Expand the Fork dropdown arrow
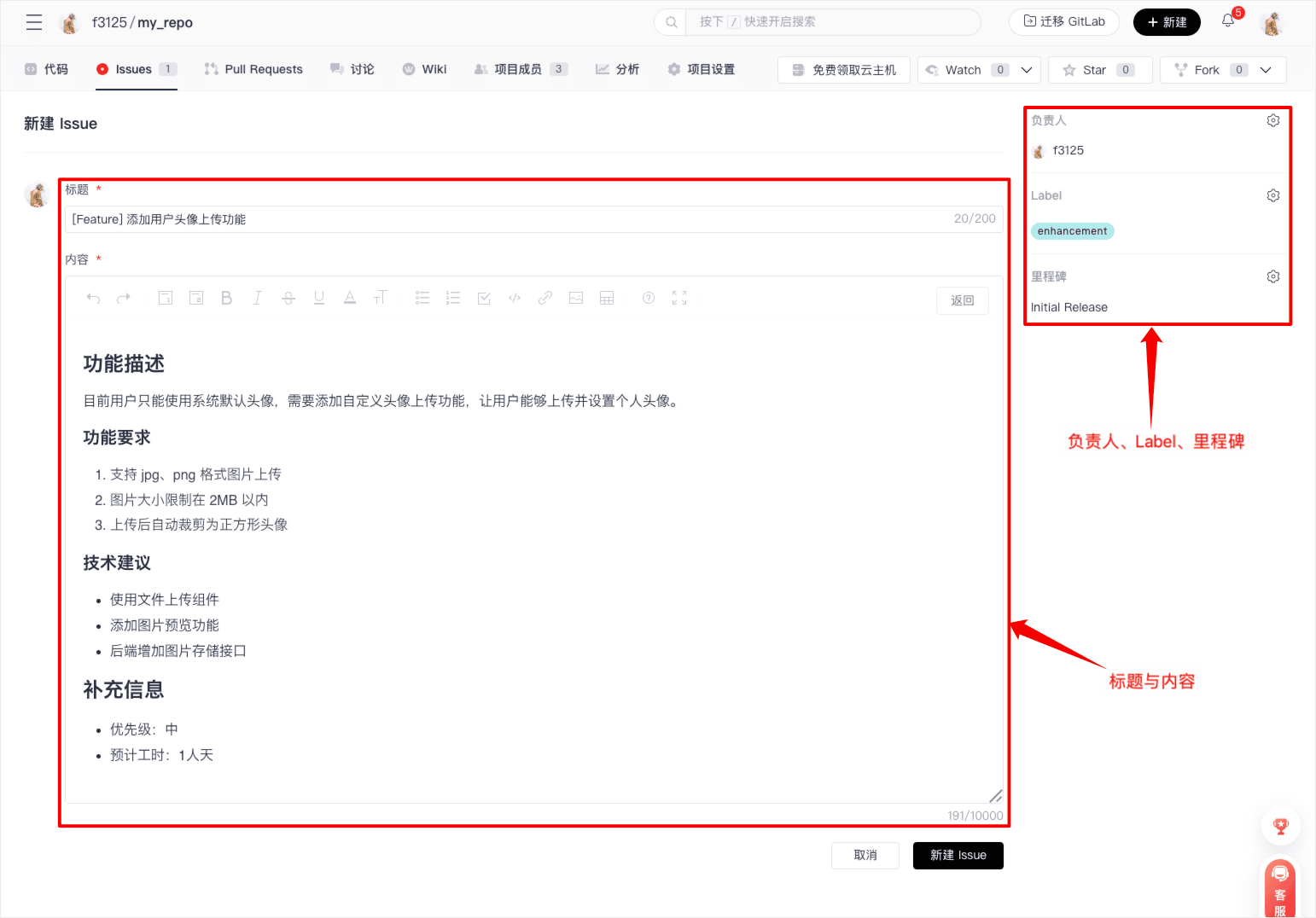This screenshot has height=918, width=1316. [1266, 70]
